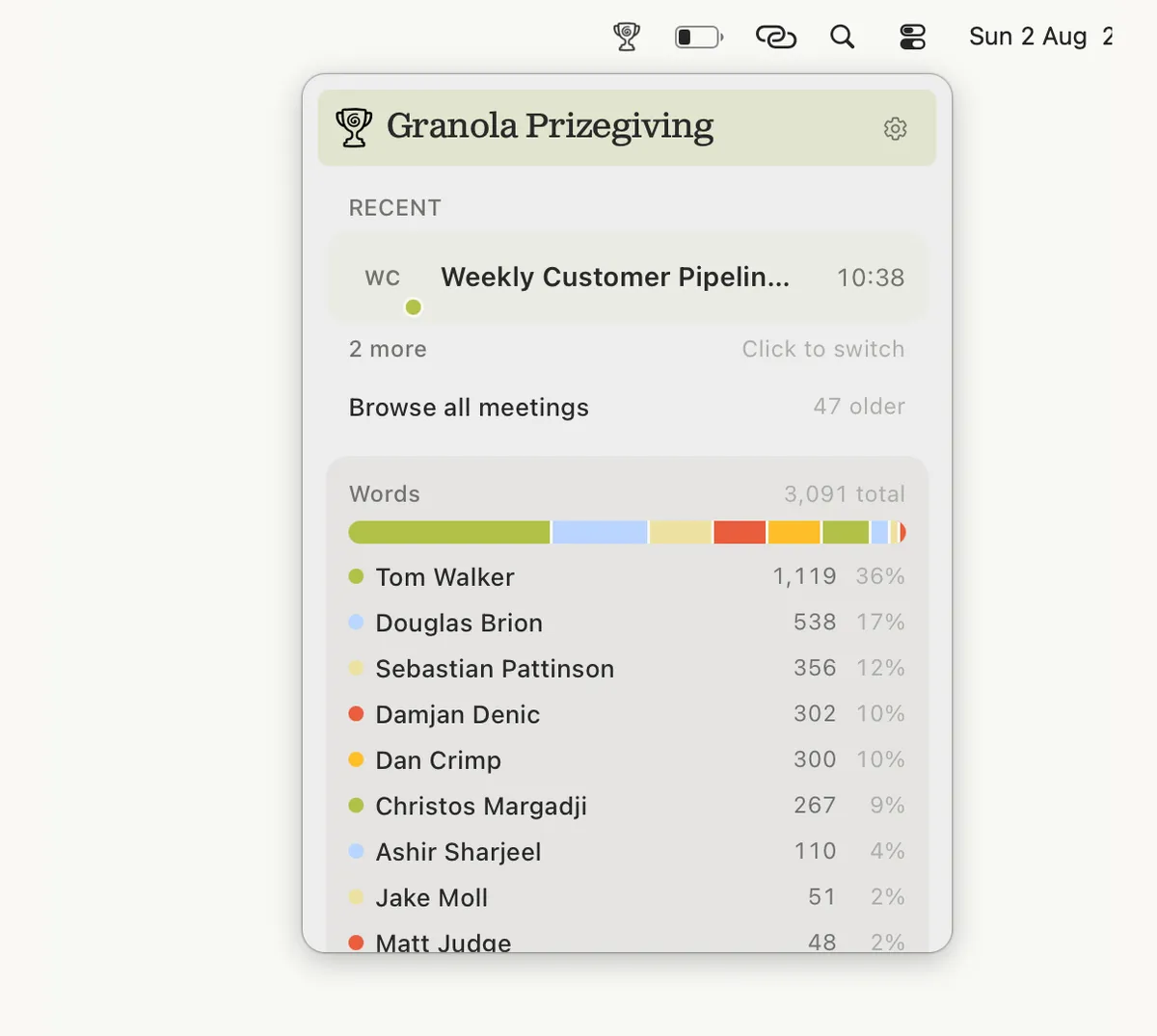This screenshot has height=1036, width=1157.
Task: Click the RECENT section heading
Action: coord(395,208)
